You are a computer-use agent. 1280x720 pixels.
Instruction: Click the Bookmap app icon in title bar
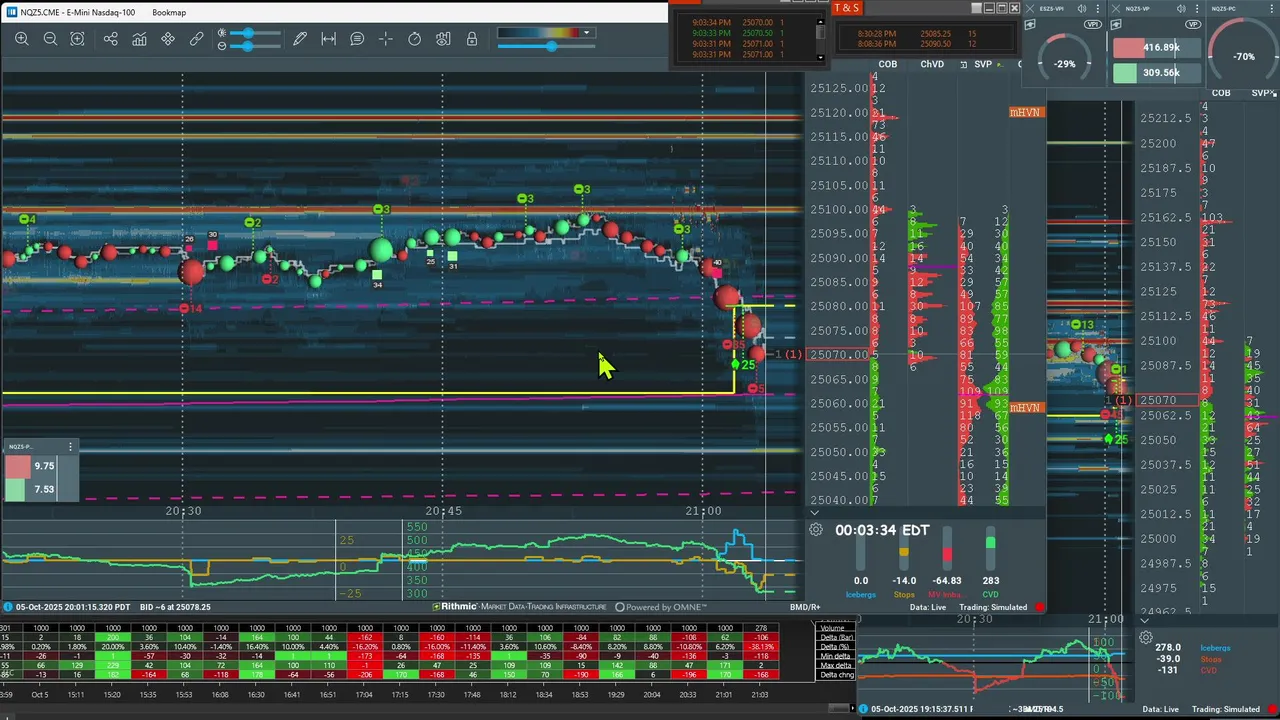[x=12, y=12]
